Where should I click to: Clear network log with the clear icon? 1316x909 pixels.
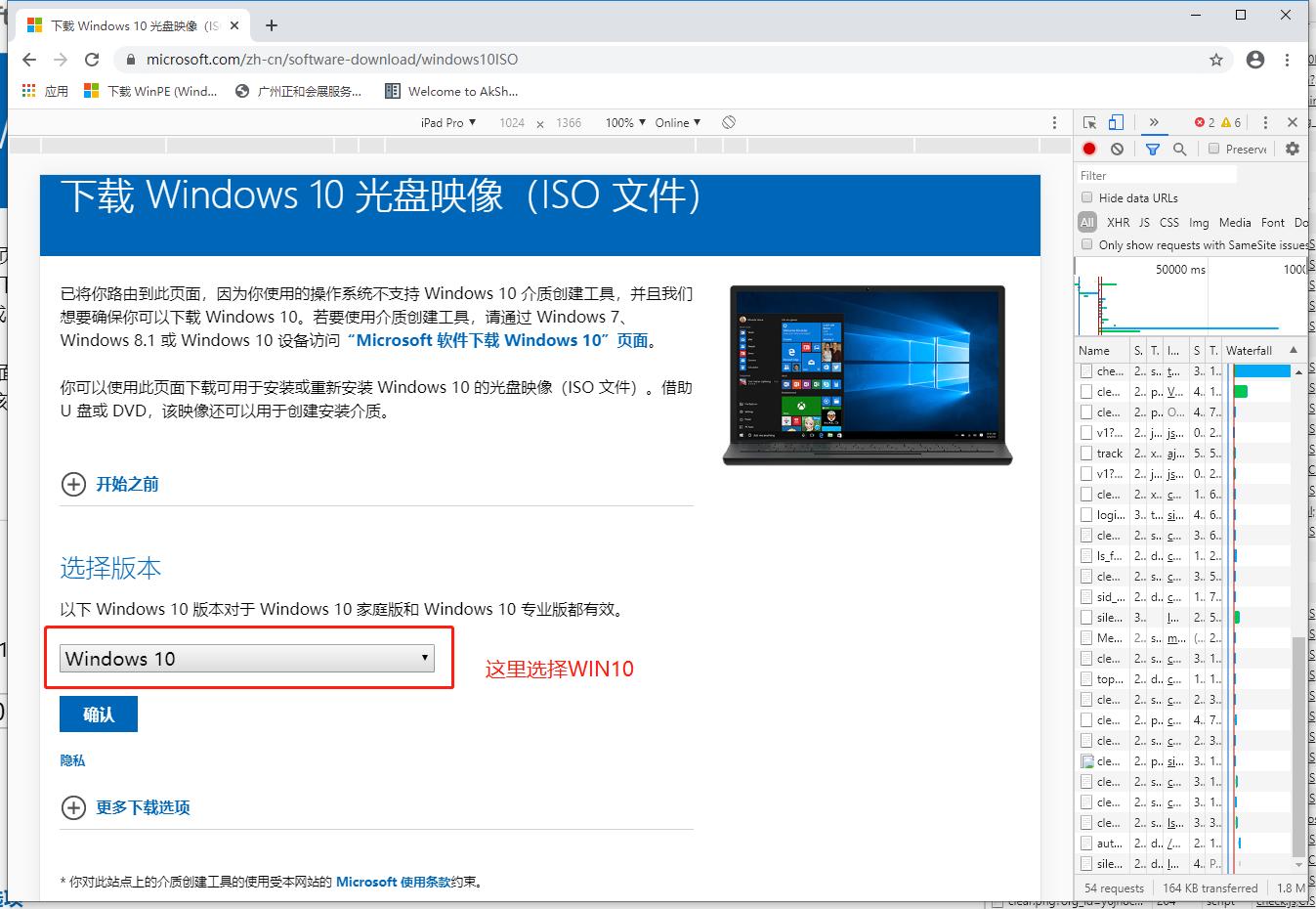tap(1117, 149)
